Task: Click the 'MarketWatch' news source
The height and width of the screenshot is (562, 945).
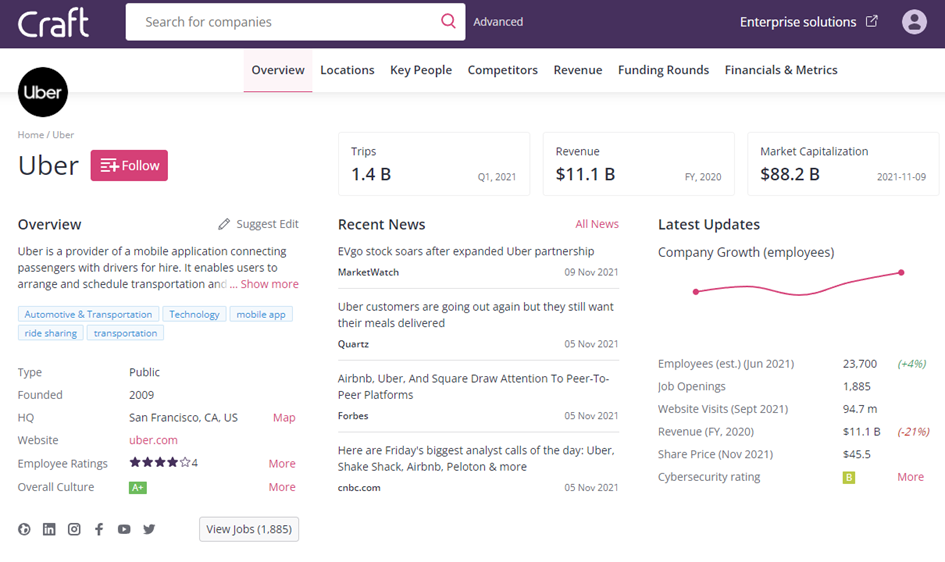Action: [368, 272]
